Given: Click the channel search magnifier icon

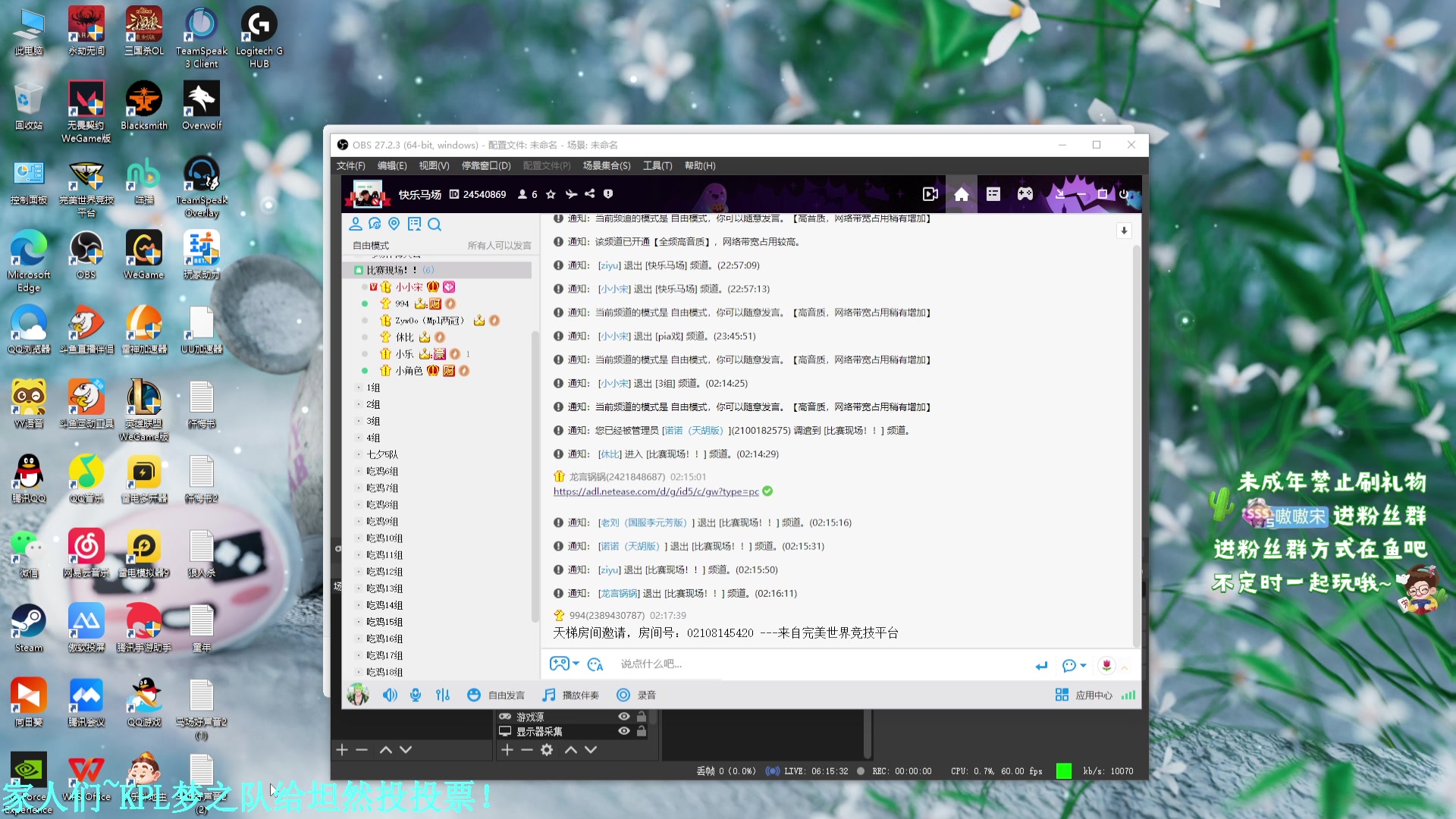Looking at the screenshot, I should tap(434, 224).
